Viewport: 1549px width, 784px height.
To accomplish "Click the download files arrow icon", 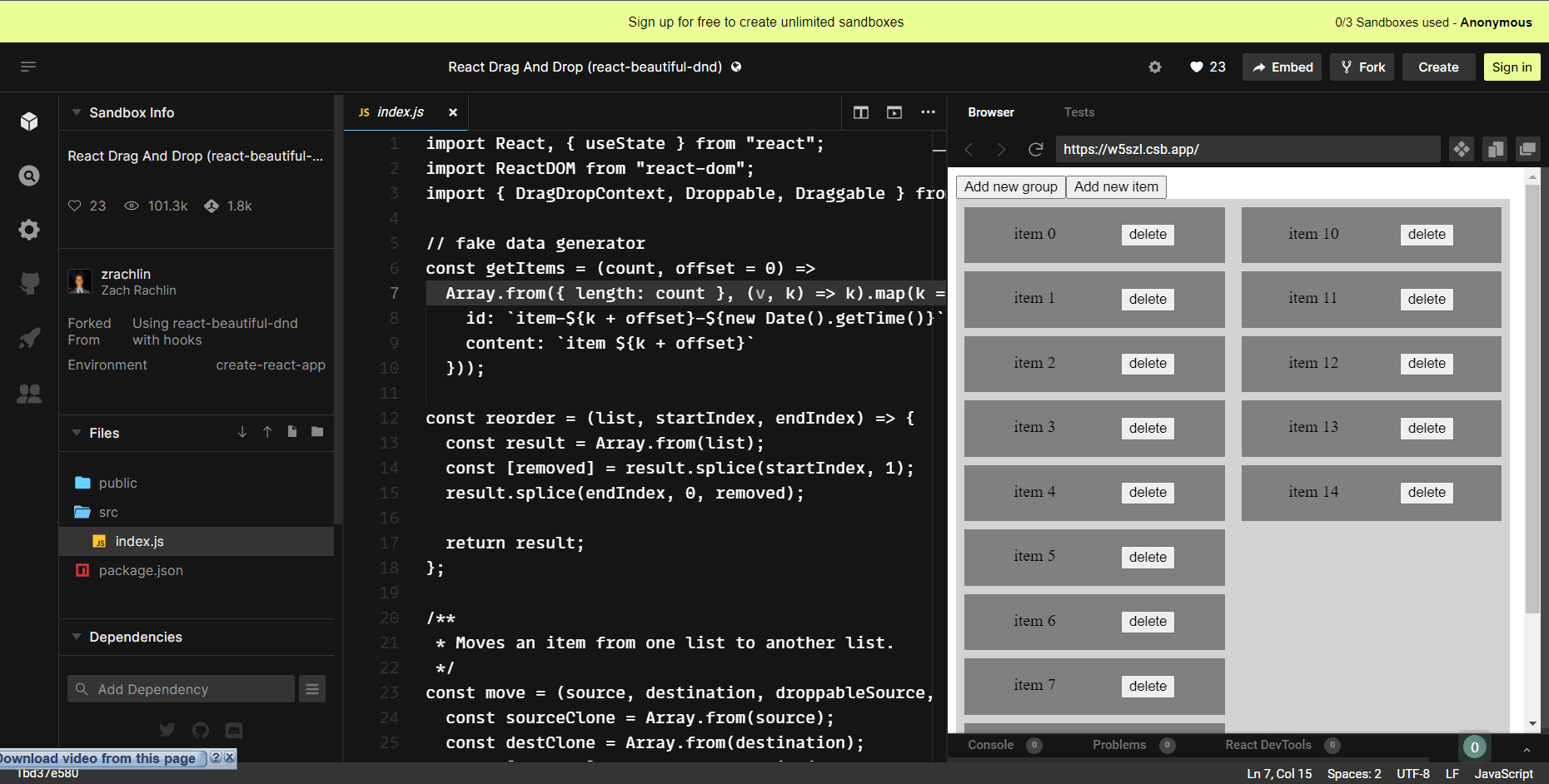I will point(242,432).
